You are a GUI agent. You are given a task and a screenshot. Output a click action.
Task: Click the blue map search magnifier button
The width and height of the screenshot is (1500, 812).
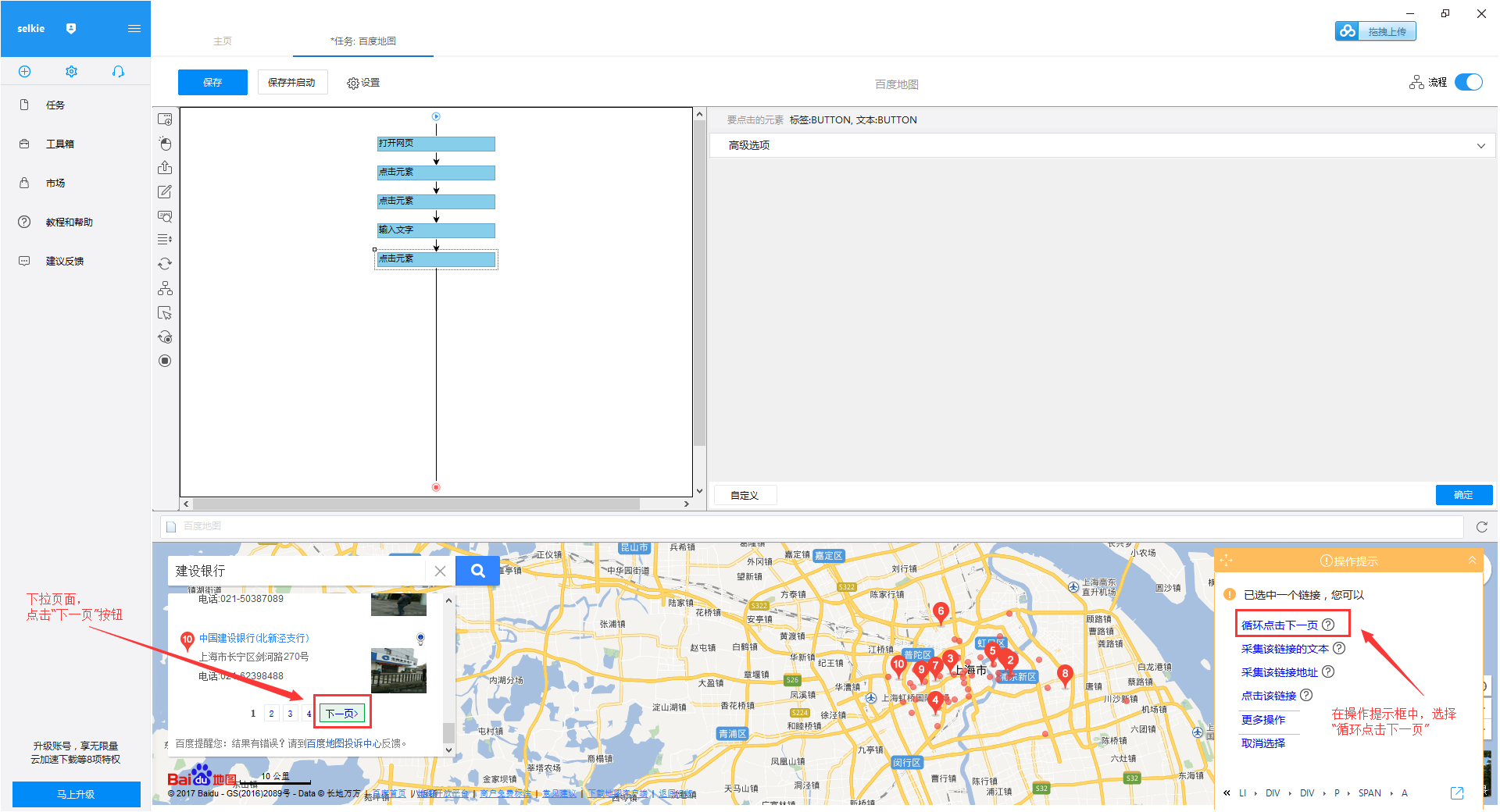point(478,571)
